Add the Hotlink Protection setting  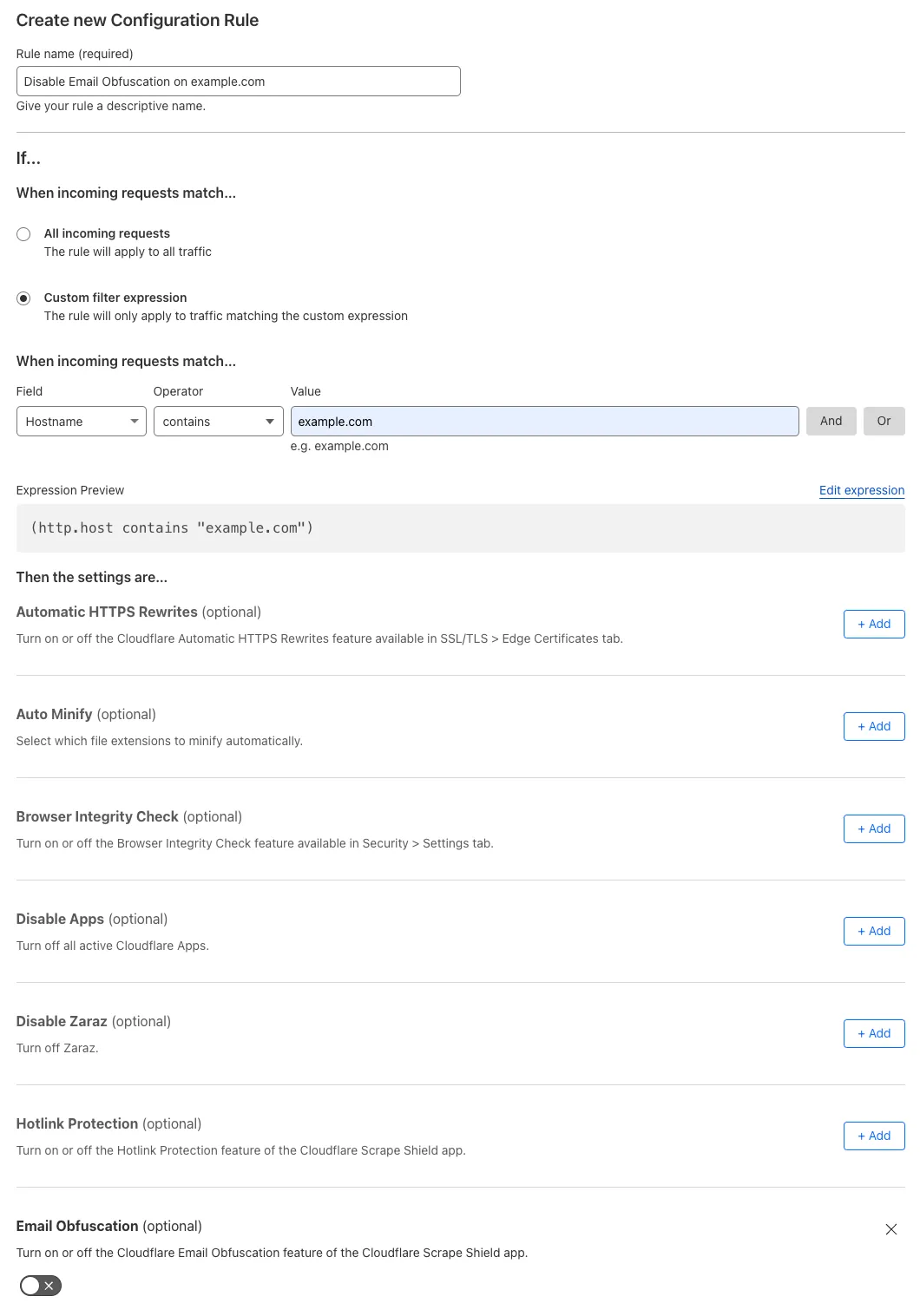[x=873, y=1136]
